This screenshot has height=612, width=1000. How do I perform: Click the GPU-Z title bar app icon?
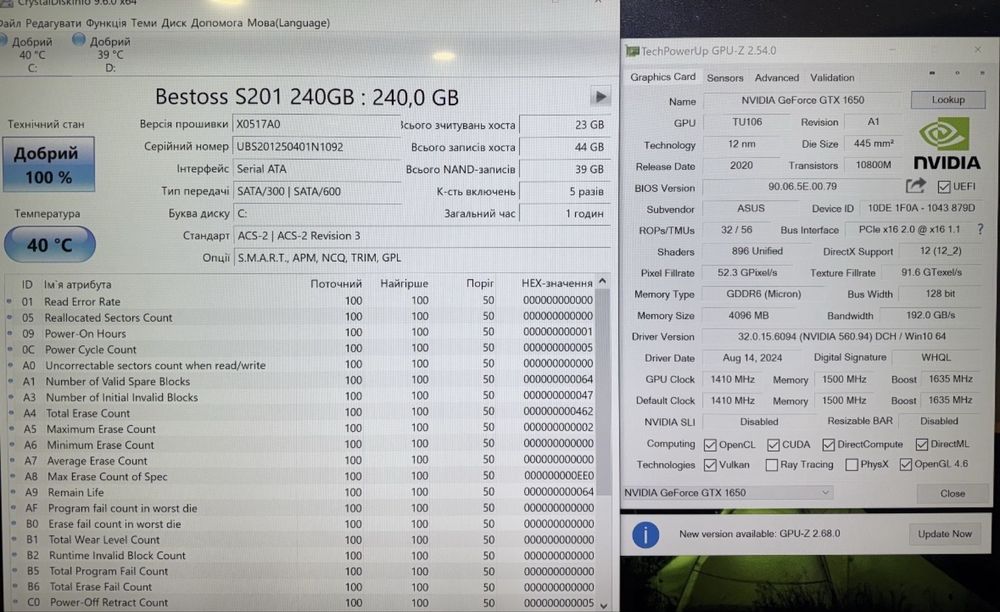(x=632, y=50)
